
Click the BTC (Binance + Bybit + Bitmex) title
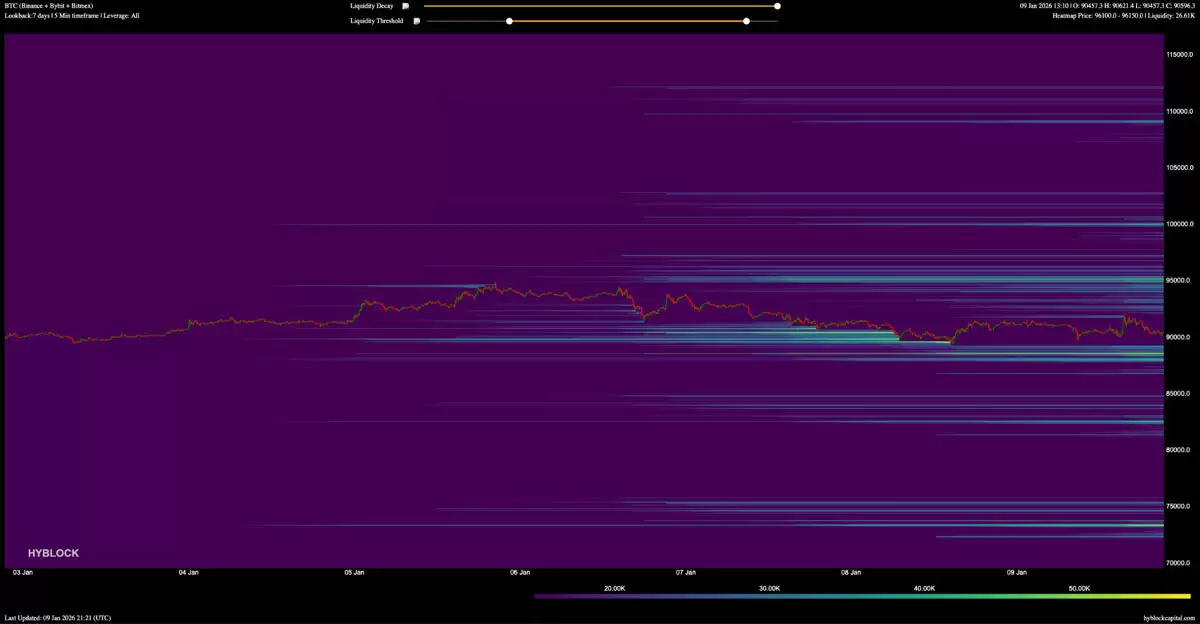click(49, 6)
